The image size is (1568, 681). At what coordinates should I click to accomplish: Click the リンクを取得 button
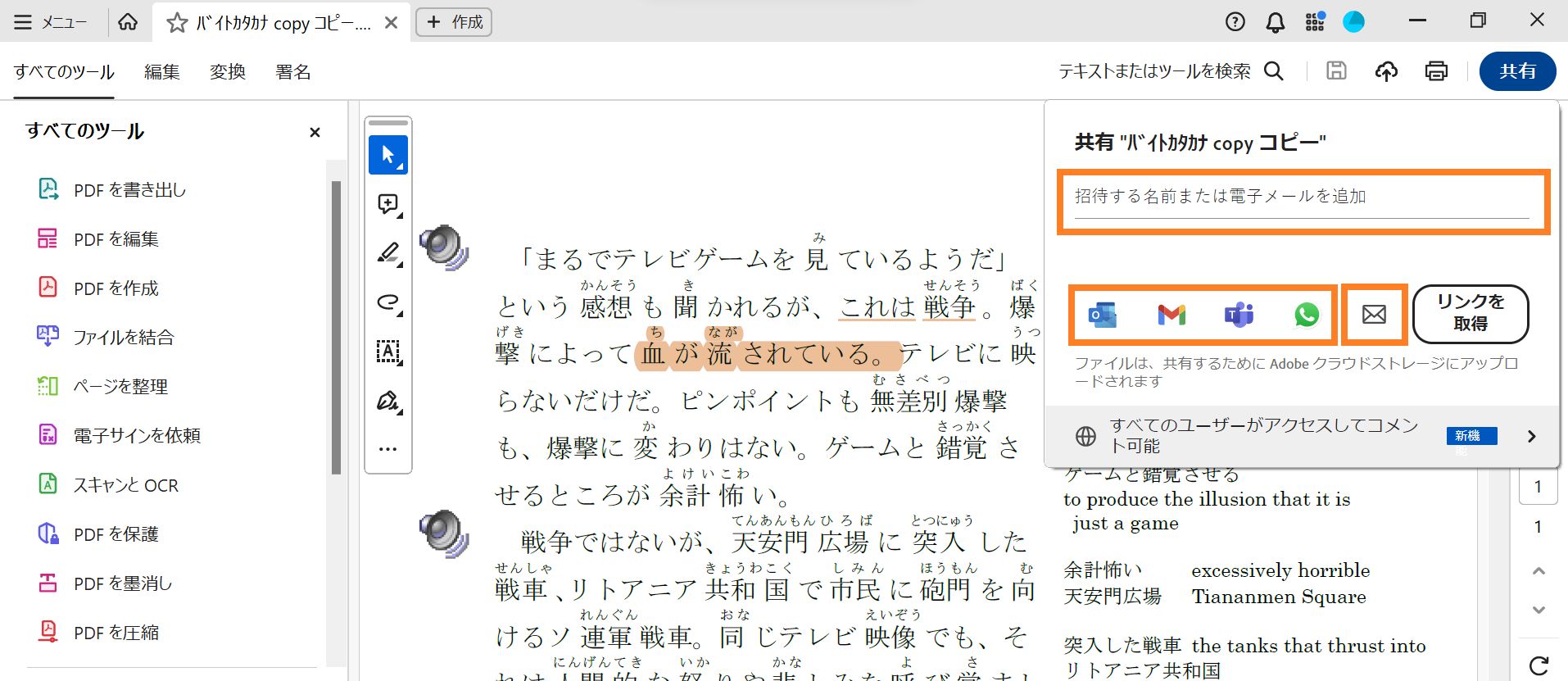[x=1471, y=313]
